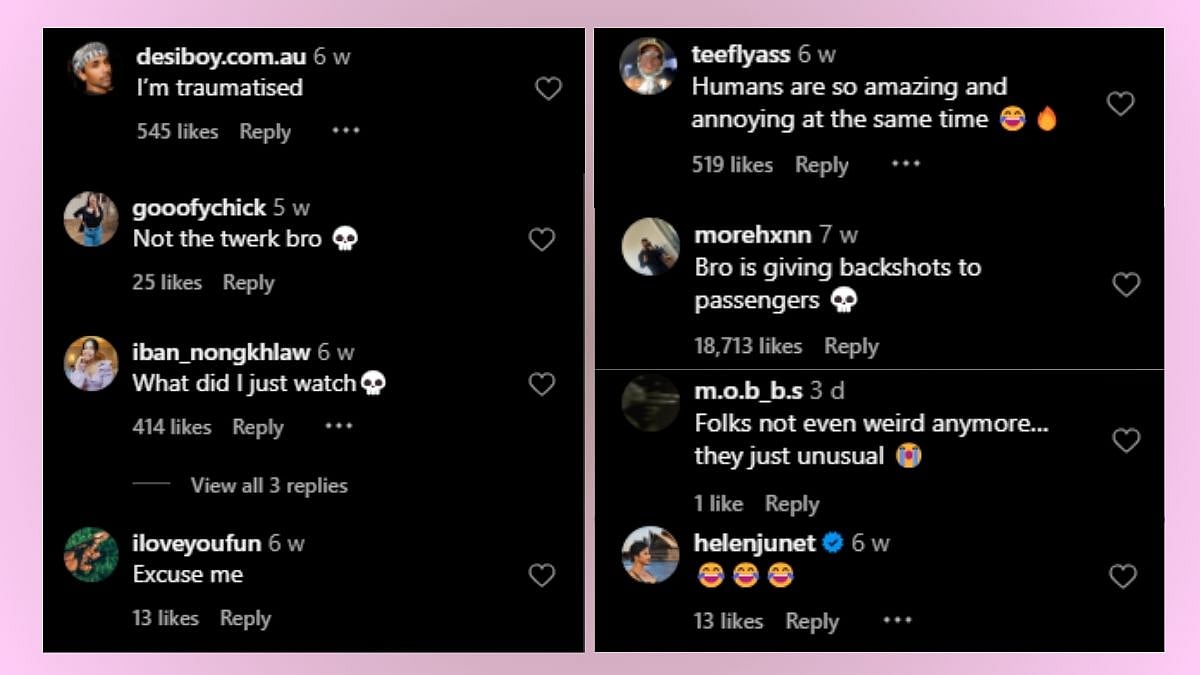This screenshot has width=1200, height=675.
Task: Like the comment by desiboy.com.au
Action: coord(548,89)
